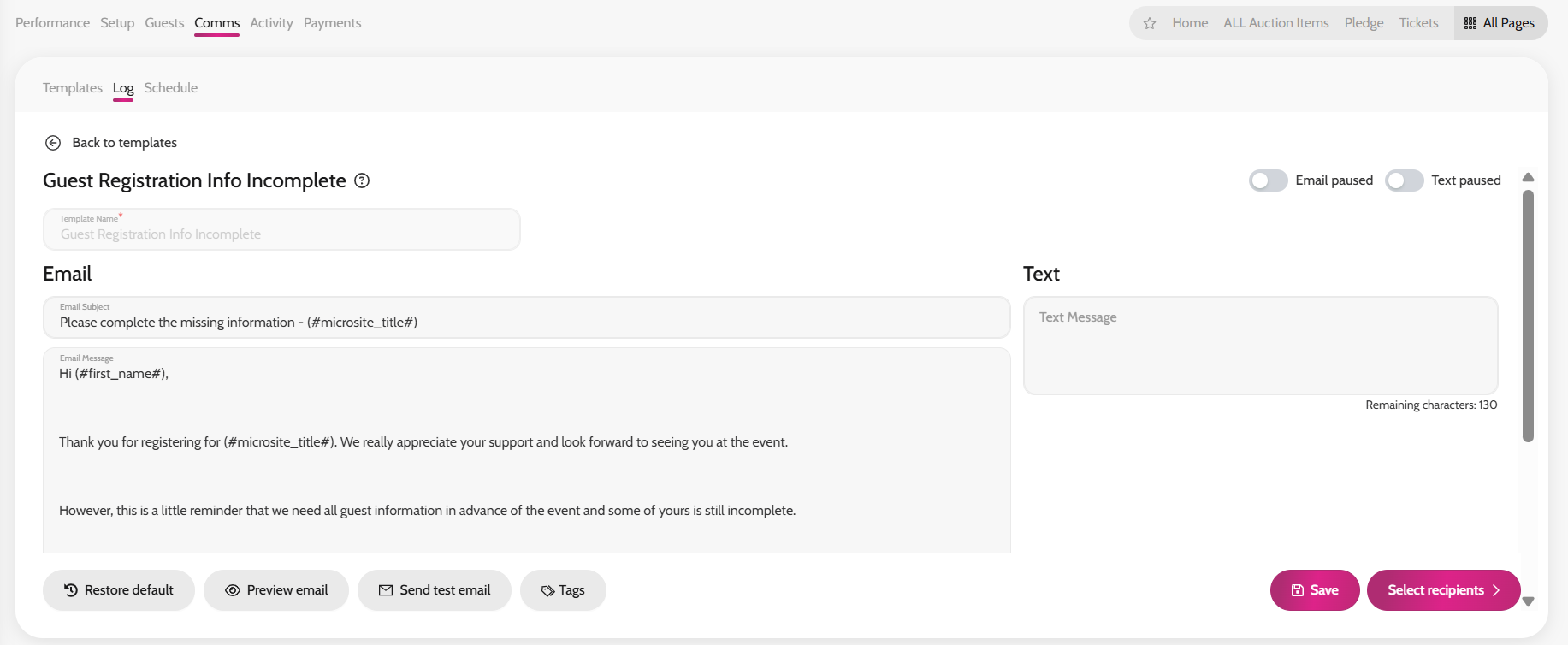1568x645 pixels.
Task: Open the Schedule tab
Action: click(171, 88)
